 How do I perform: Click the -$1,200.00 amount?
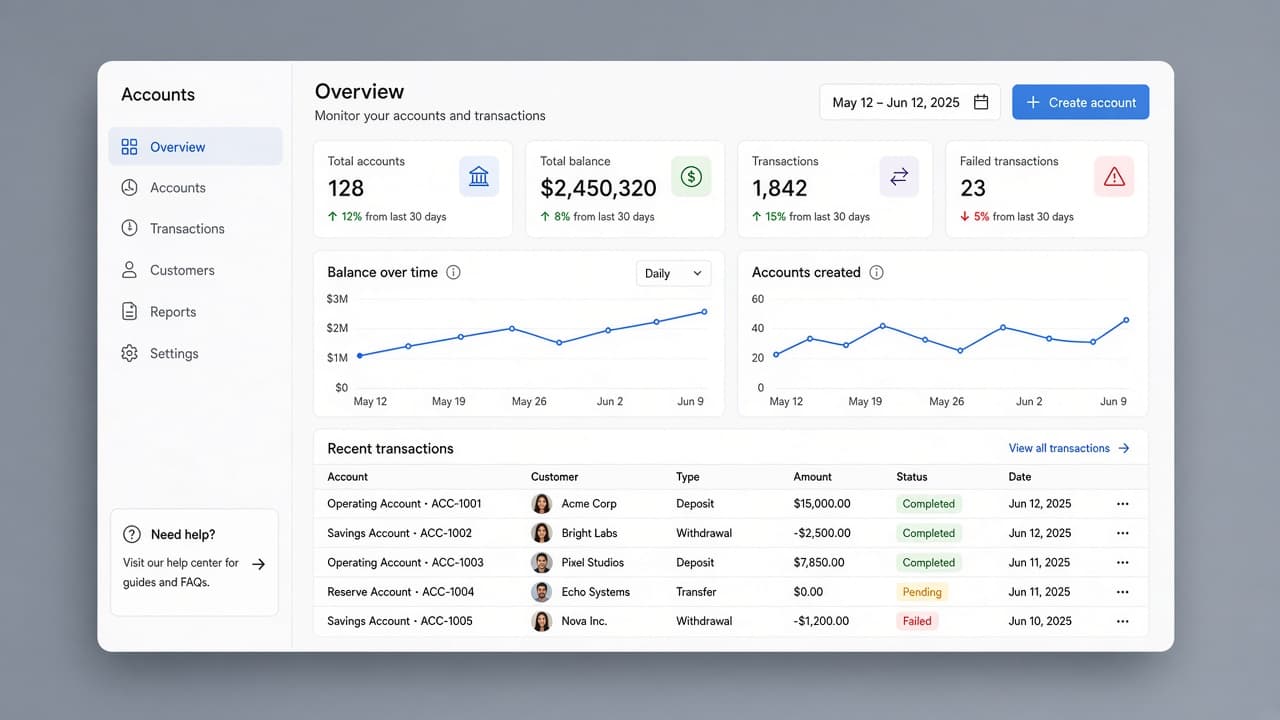tap(821, 621)
